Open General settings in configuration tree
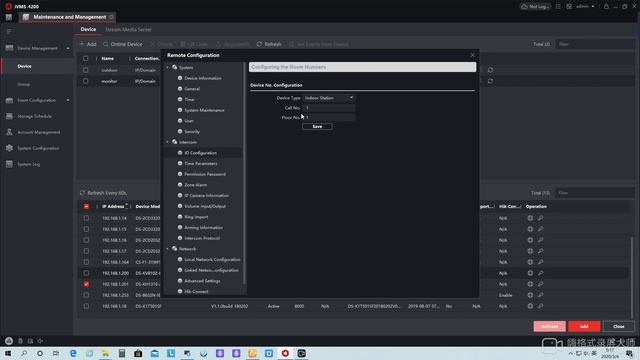 (x=192, y=89)
